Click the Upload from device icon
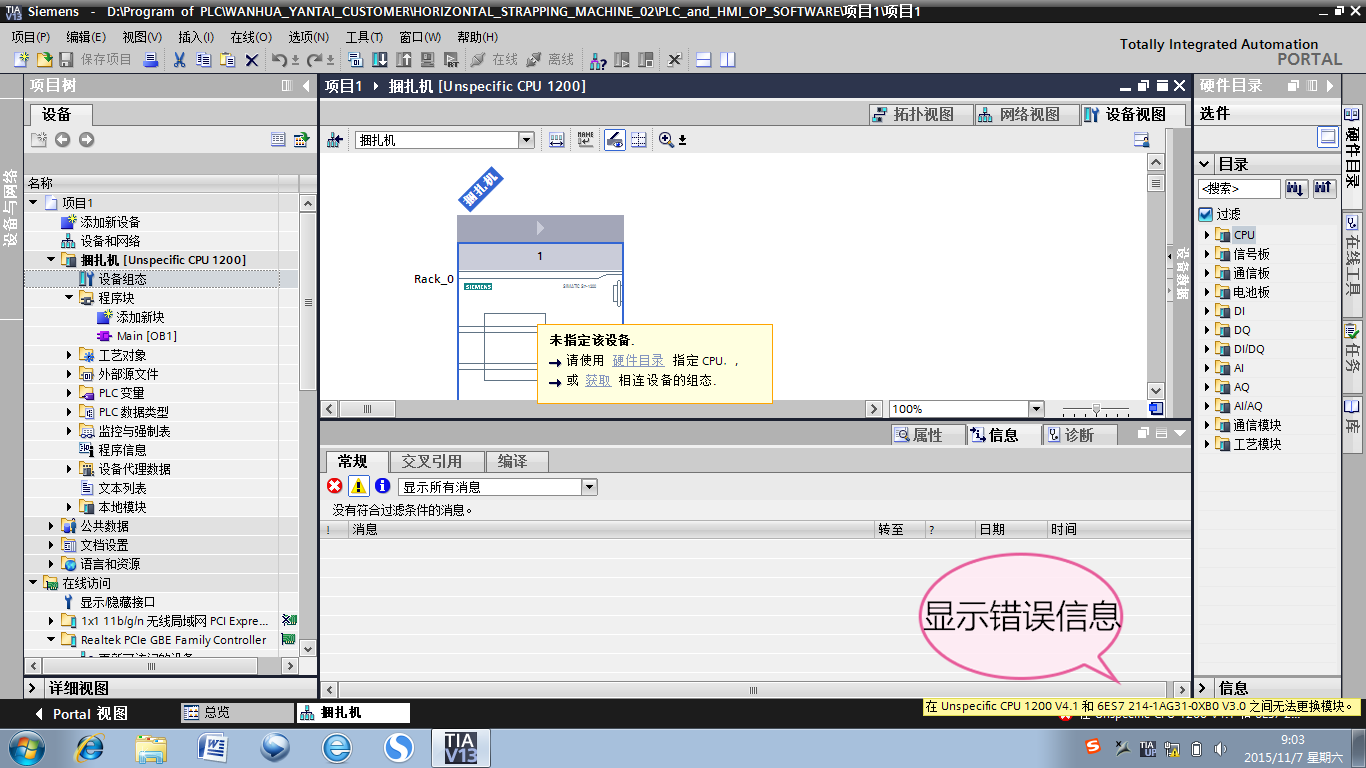Screen dimensions: 1366x768 (x=404, y=60)
